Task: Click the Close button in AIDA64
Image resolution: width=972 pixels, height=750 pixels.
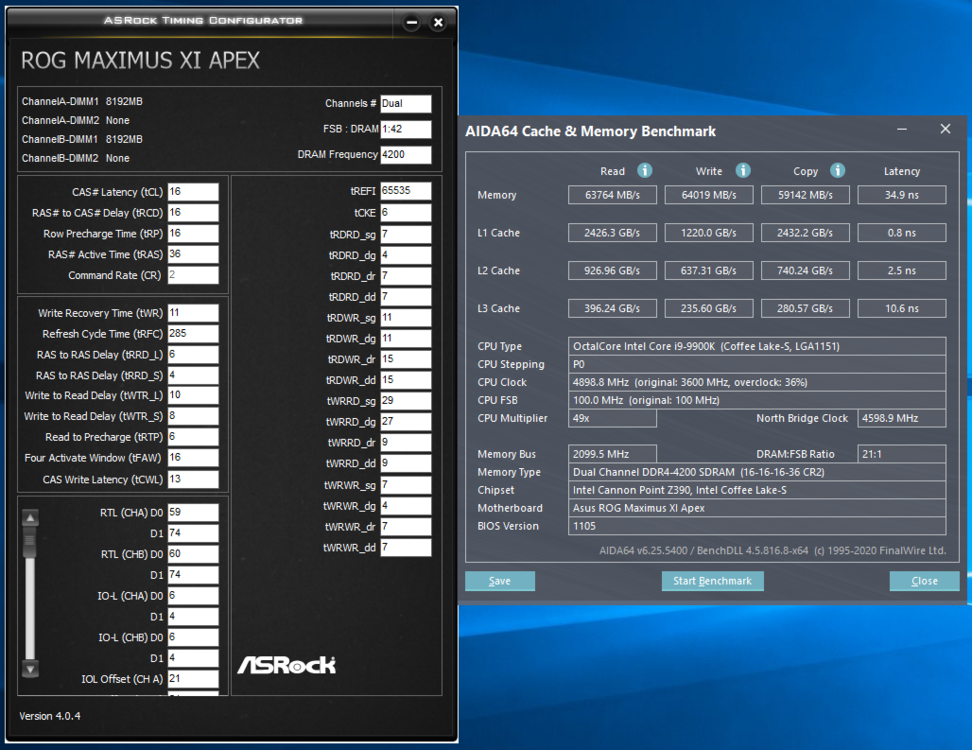Action: pos(924,581)
